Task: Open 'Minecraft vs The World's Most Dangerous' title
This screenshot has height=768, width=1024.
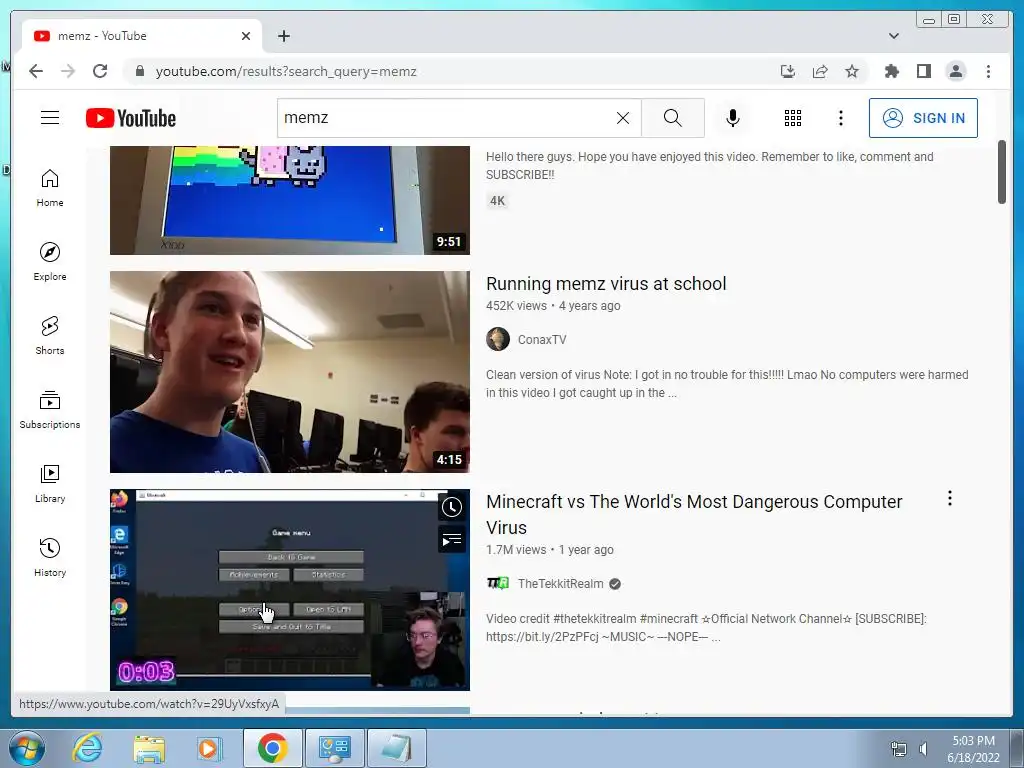Action: (x=694, y=515)
